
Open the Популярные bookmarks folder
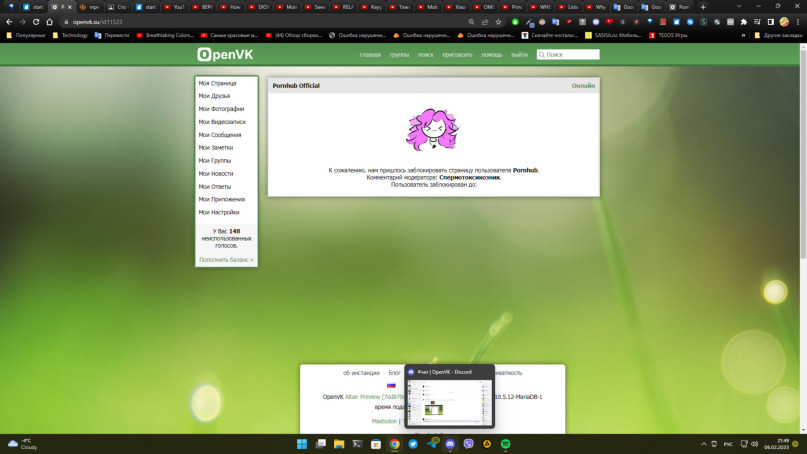(26, 36)
